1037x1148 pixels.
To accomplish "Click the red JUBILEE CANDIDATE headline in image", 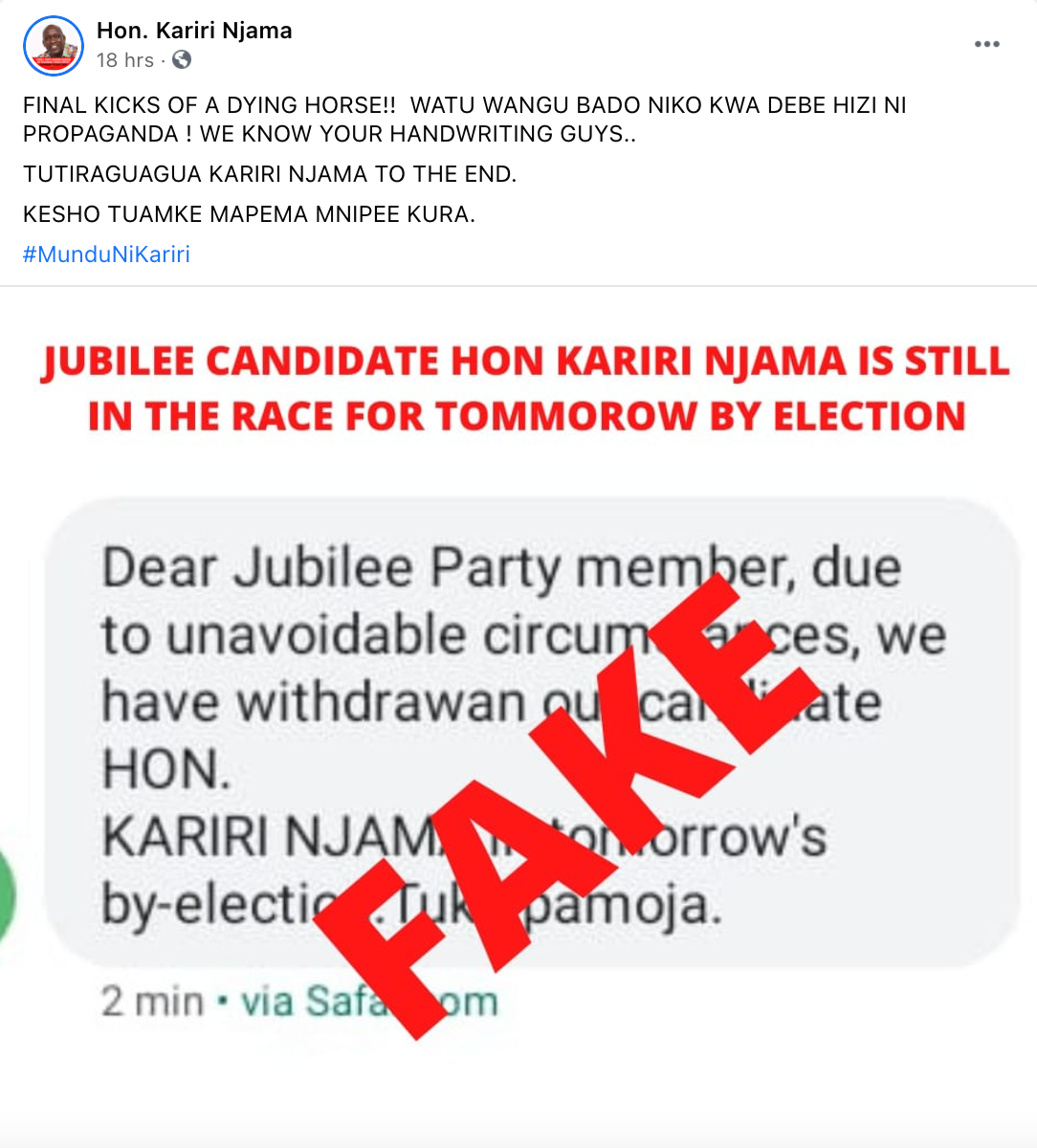I will pos(526,362).
